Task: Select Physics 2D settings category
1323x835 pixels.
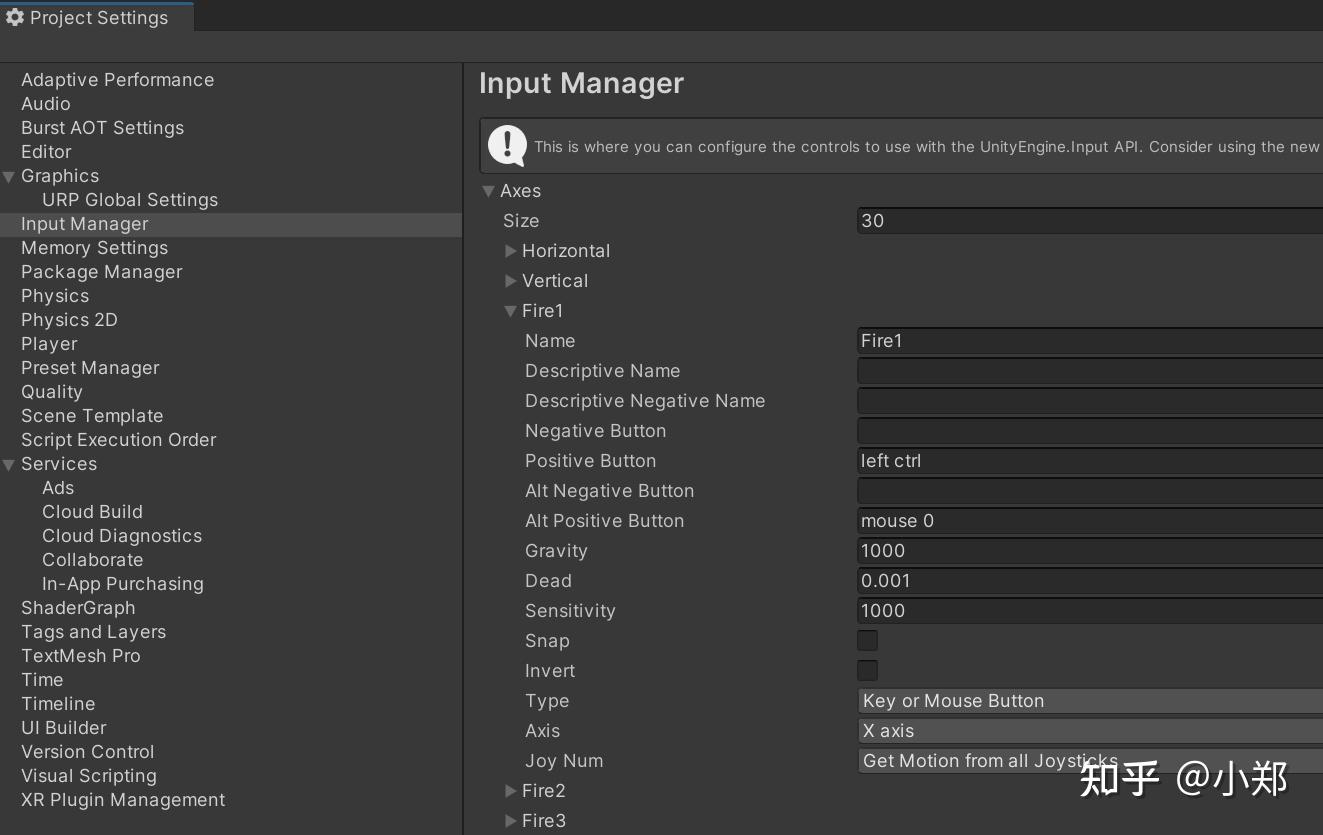Action: tap(69, 320)
